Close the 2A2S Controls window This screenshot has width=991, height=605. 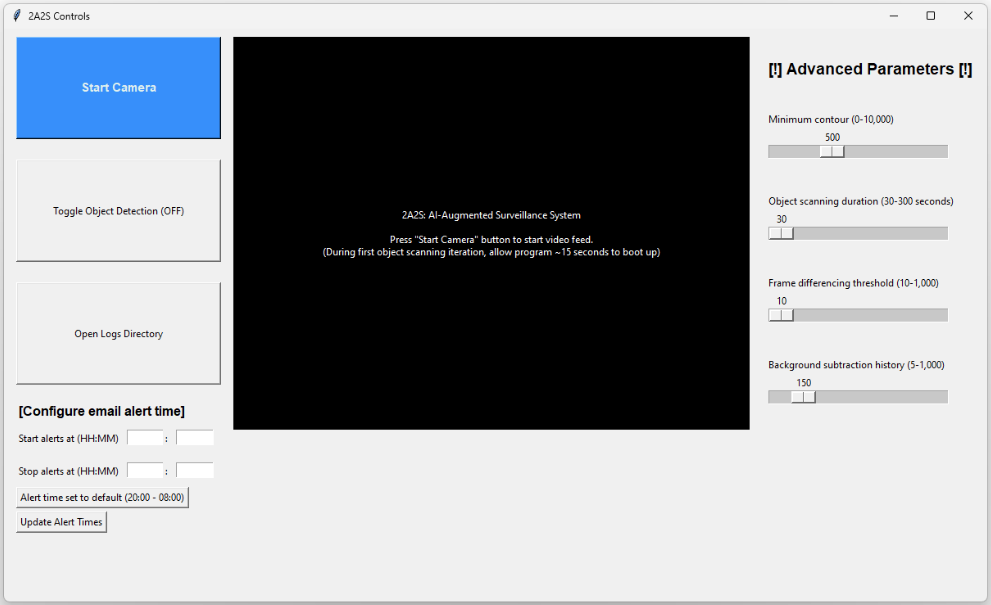coord(968,16)
